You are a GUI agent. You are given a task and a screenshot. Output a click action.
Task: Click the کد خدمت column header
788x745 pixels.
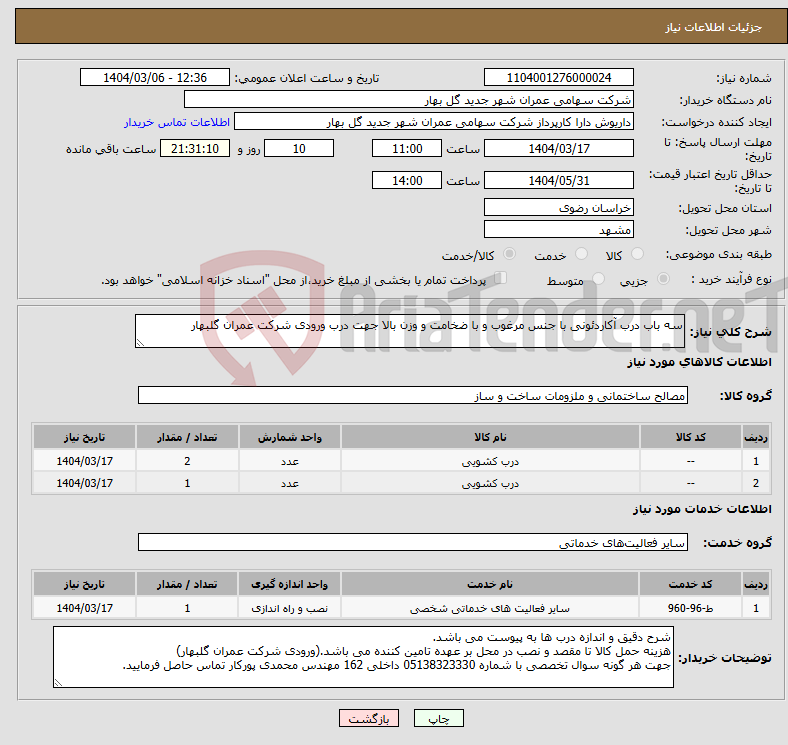(691, 584)
